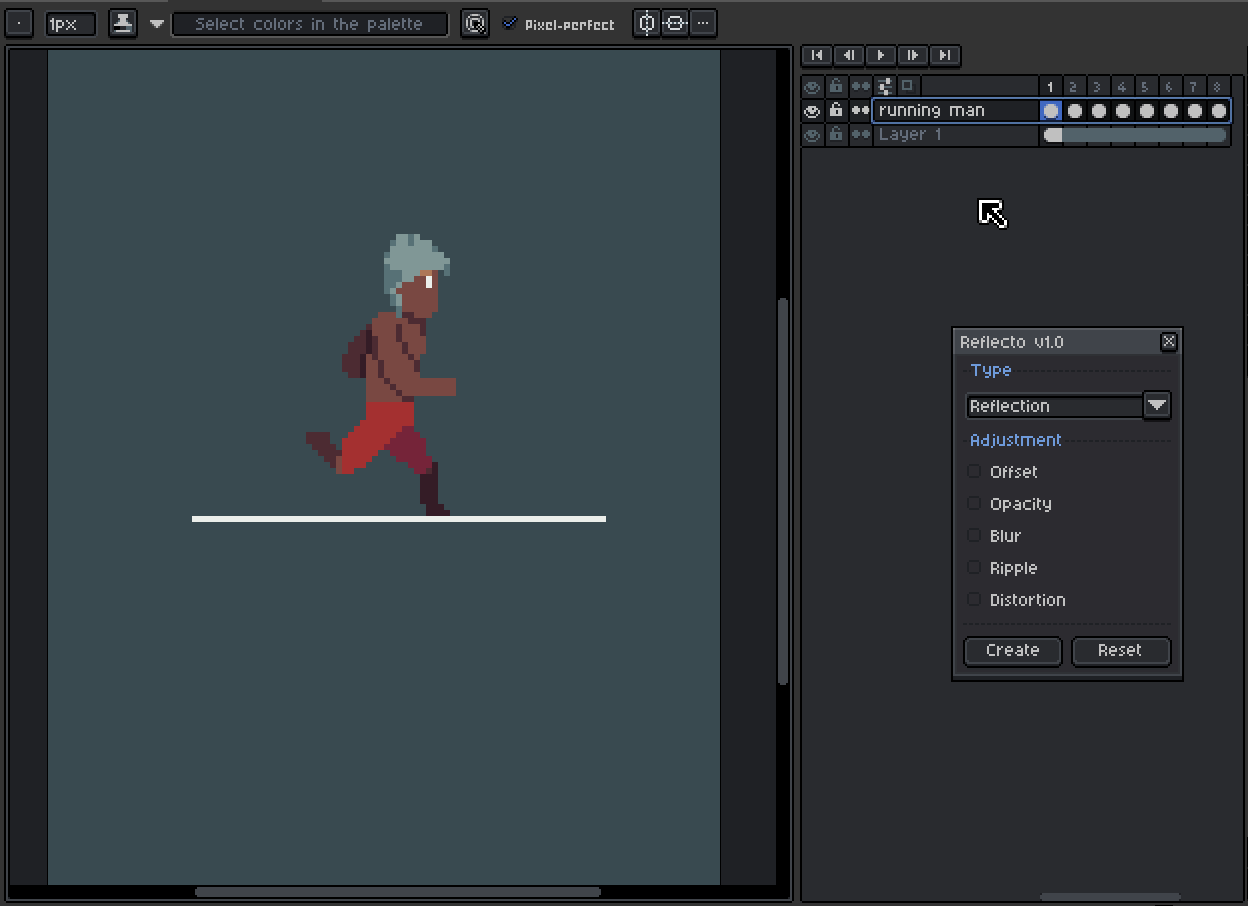Image resolution: width=1248 pixels, height=906 pixels.
Task: Toggle visibility of Layer 1
Action: click(812, 135)
